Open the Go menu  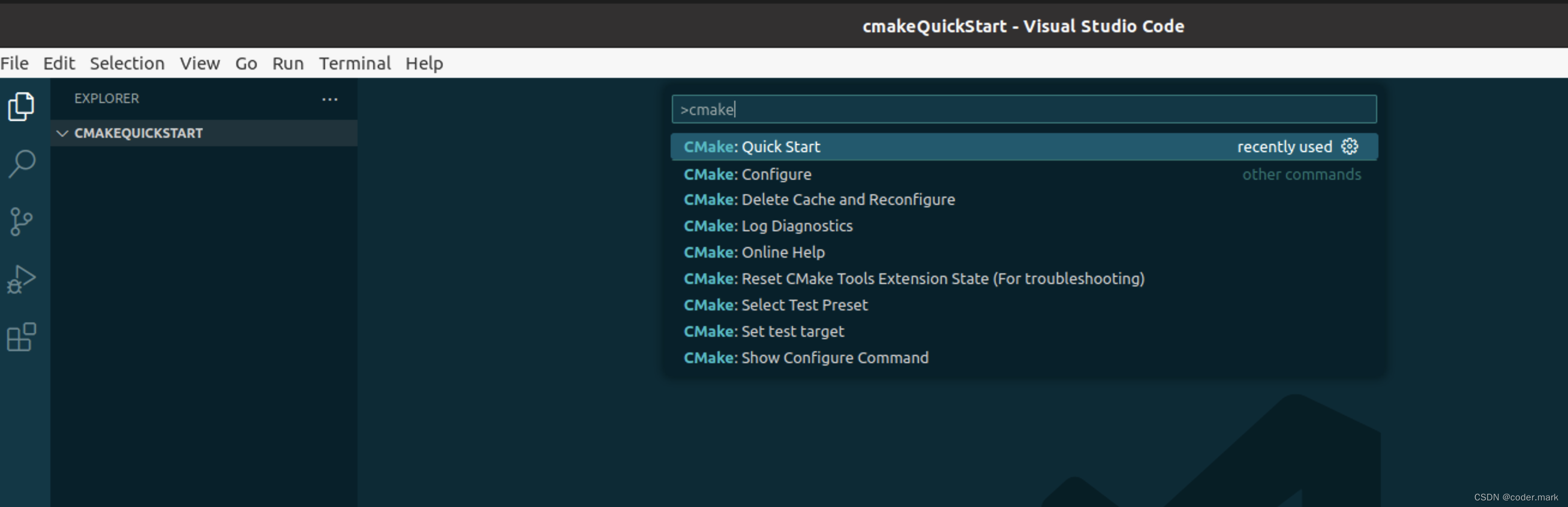[x=247, y=63]
